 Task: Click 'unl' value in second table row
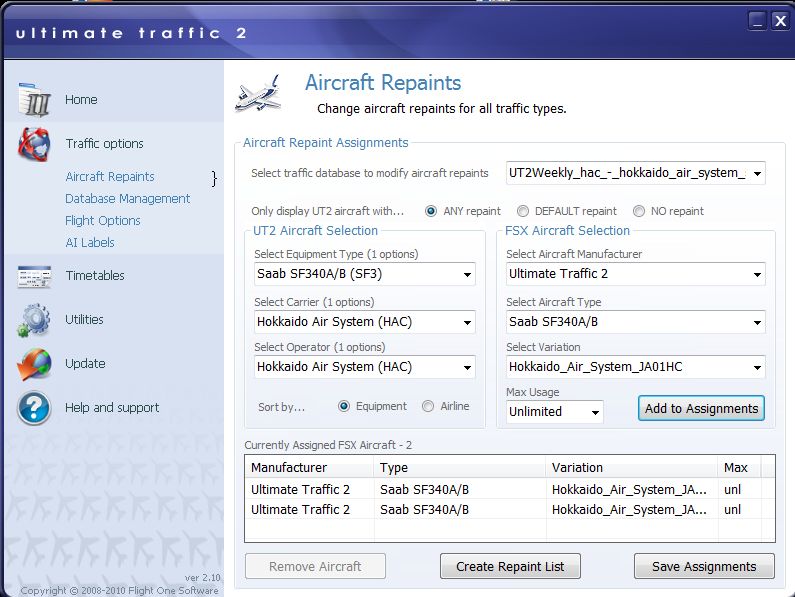coord(733,509)
